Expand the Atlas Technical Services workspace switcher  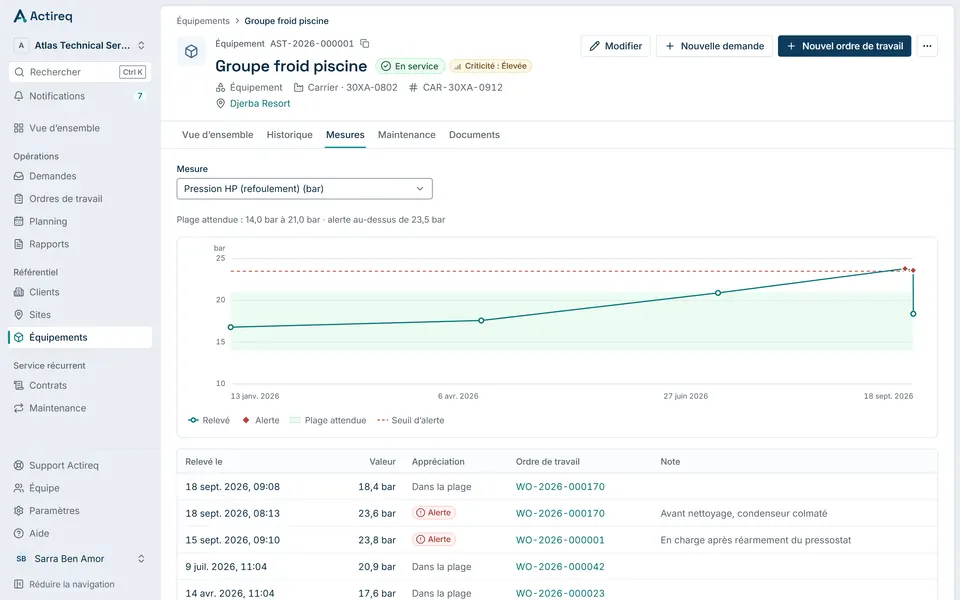[x=80, y=45]
